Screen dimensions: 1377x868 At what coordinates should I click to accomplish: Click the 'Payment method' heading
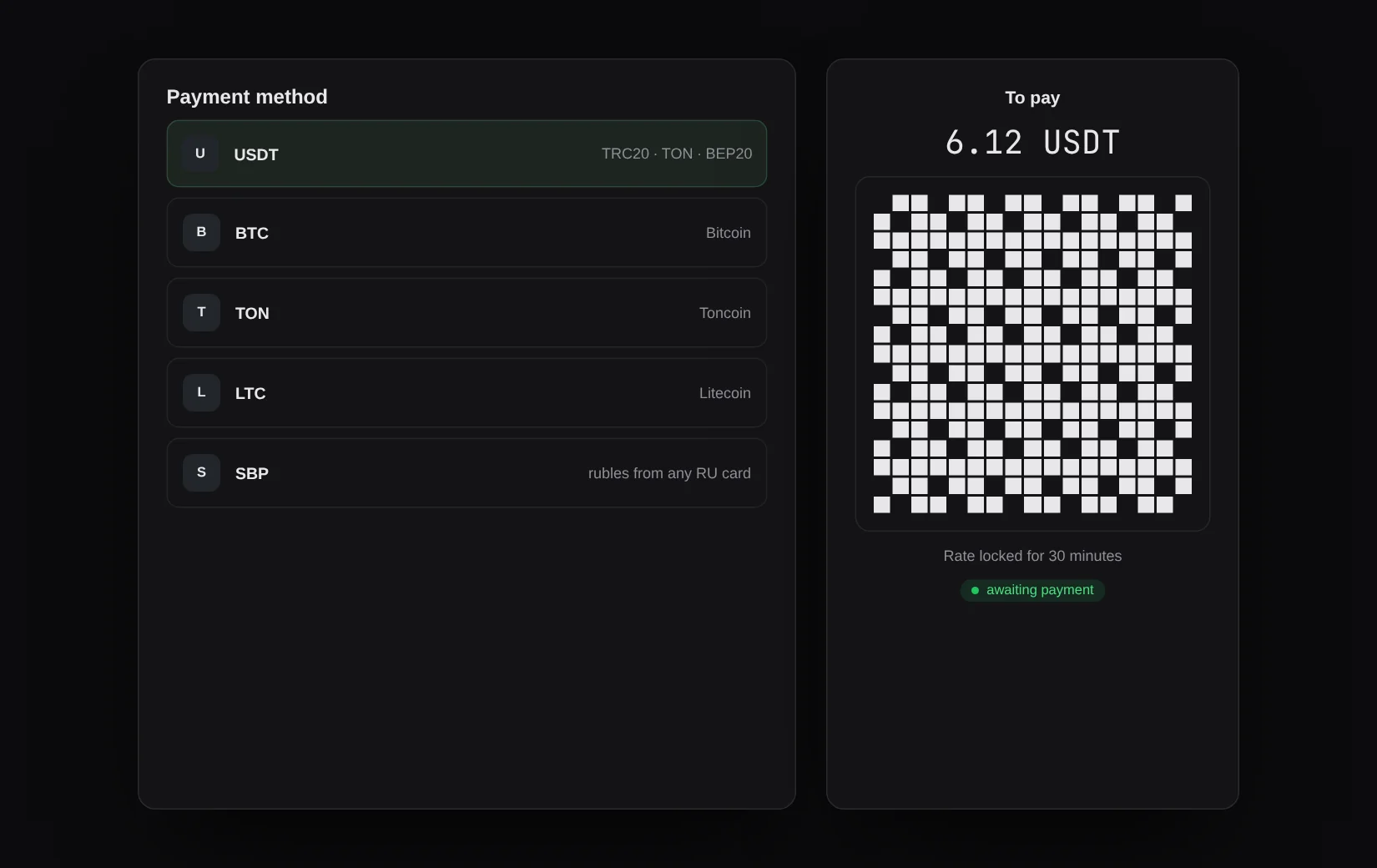pos(247,97)
